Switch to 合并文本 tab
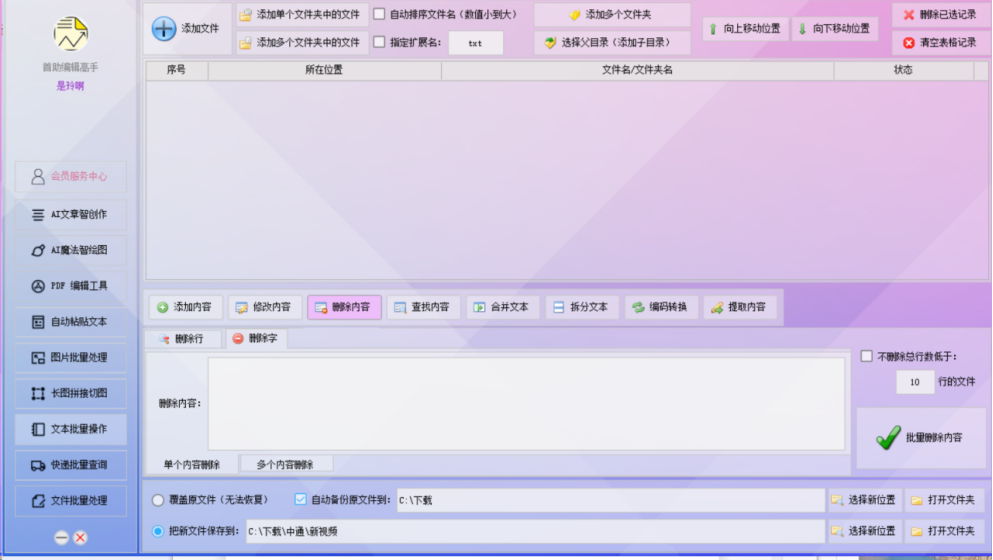Viewport: 993px width, 560px height. (502, 307)
